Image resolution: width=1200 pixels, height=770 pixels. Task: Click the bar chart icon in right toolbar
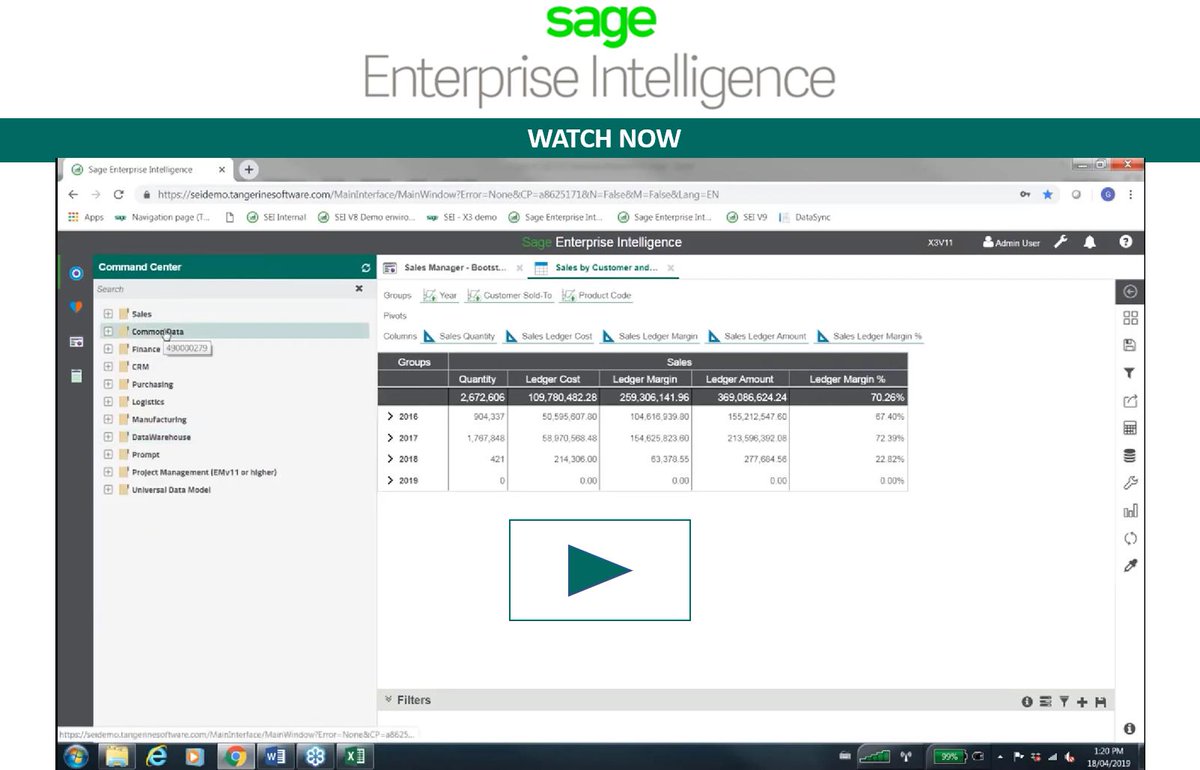click(x=1130, y=511)
